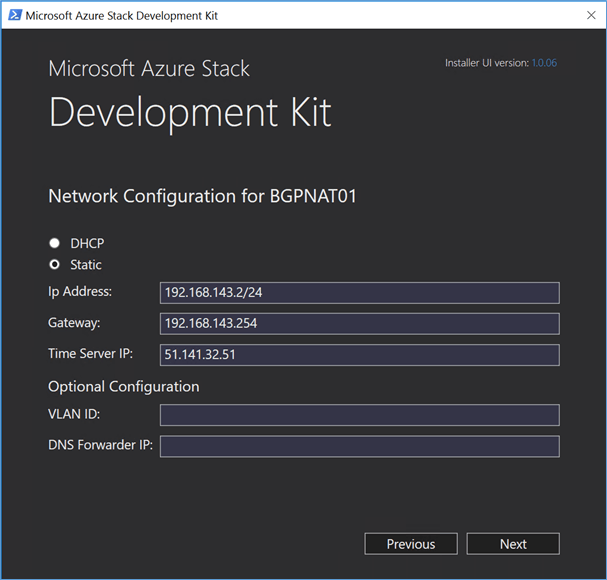607x580 pixels.
Task: Select the DHCP radio button
Action: [x=55, y=243]
